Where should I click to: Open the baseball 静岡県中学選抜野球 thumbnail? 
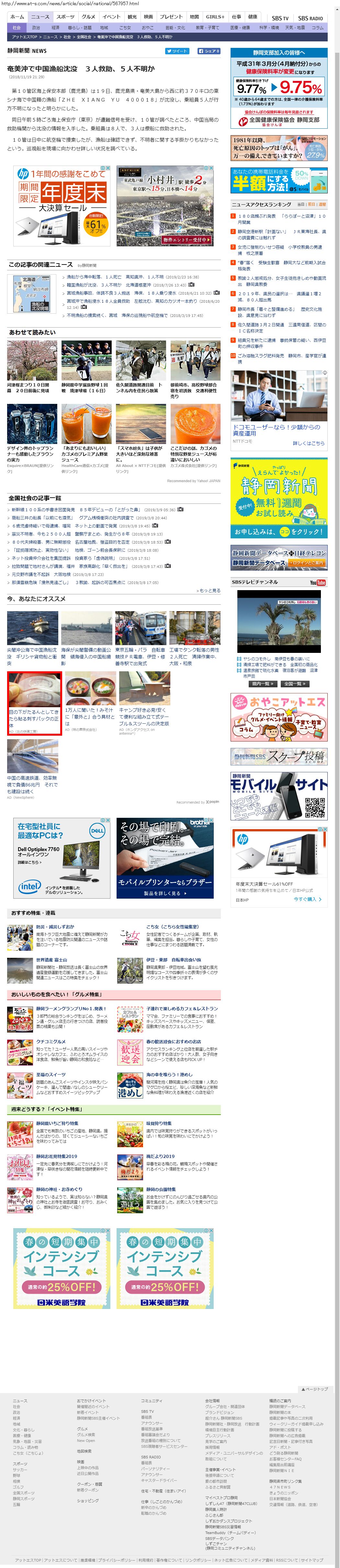[86, 360]
